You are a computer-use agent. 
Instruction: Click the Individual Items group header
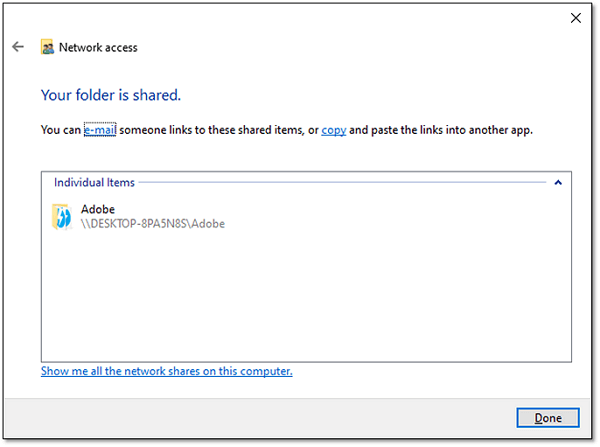click(x=94, y=183)
